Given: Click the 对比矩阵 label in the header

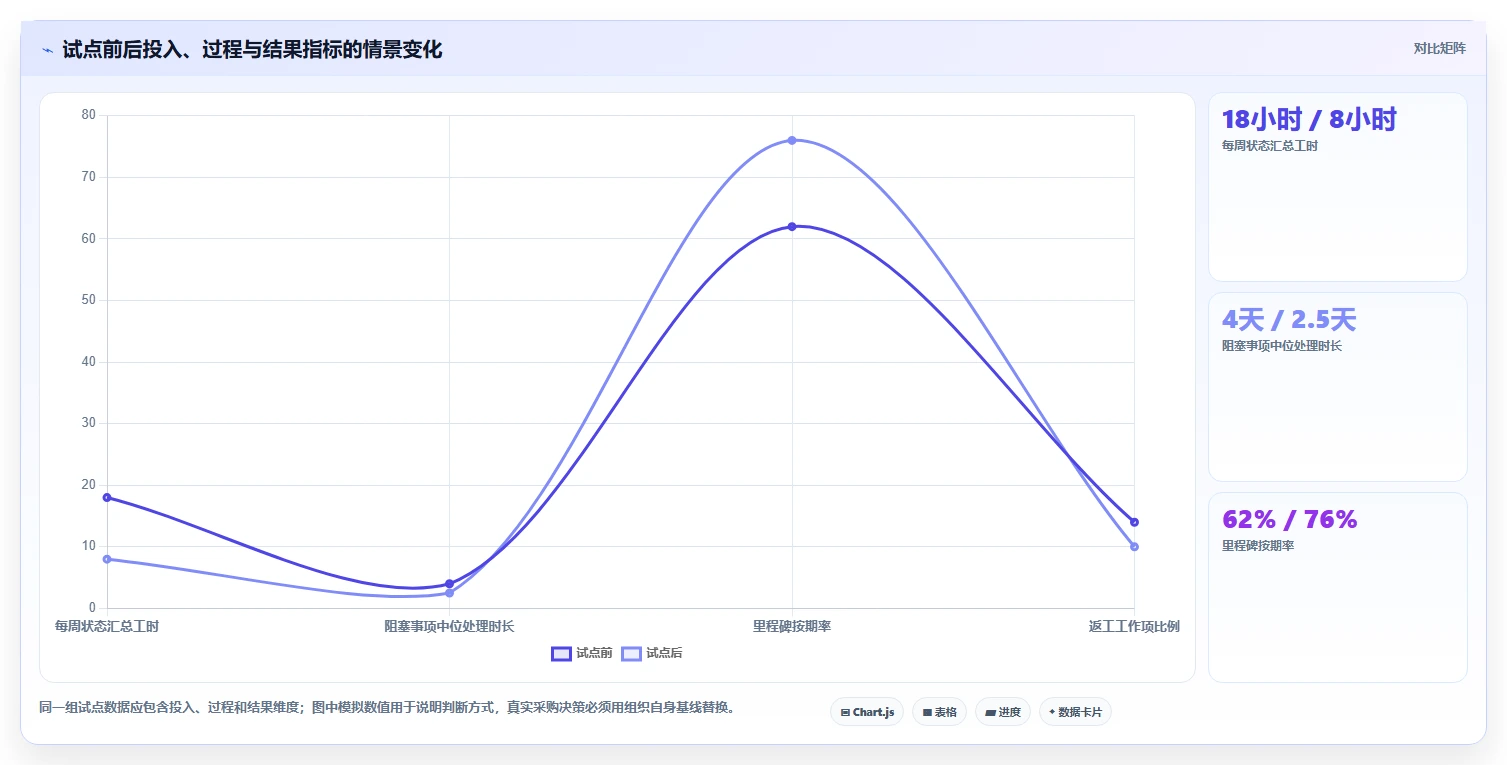Looking at the screenshot, I should (x=1439, y=48).
